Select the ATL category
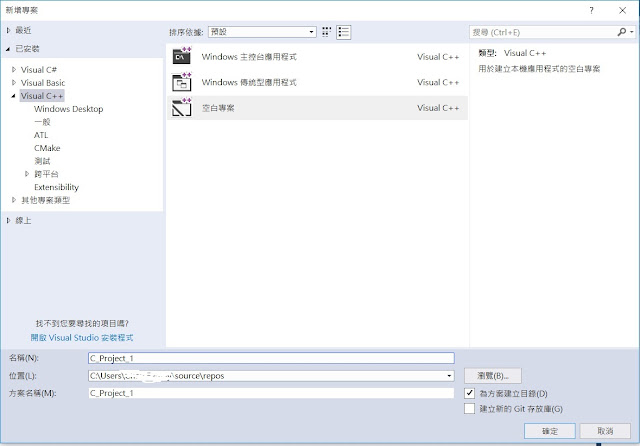The height and width of the screenshot is (446, 640). pos(41,135)
